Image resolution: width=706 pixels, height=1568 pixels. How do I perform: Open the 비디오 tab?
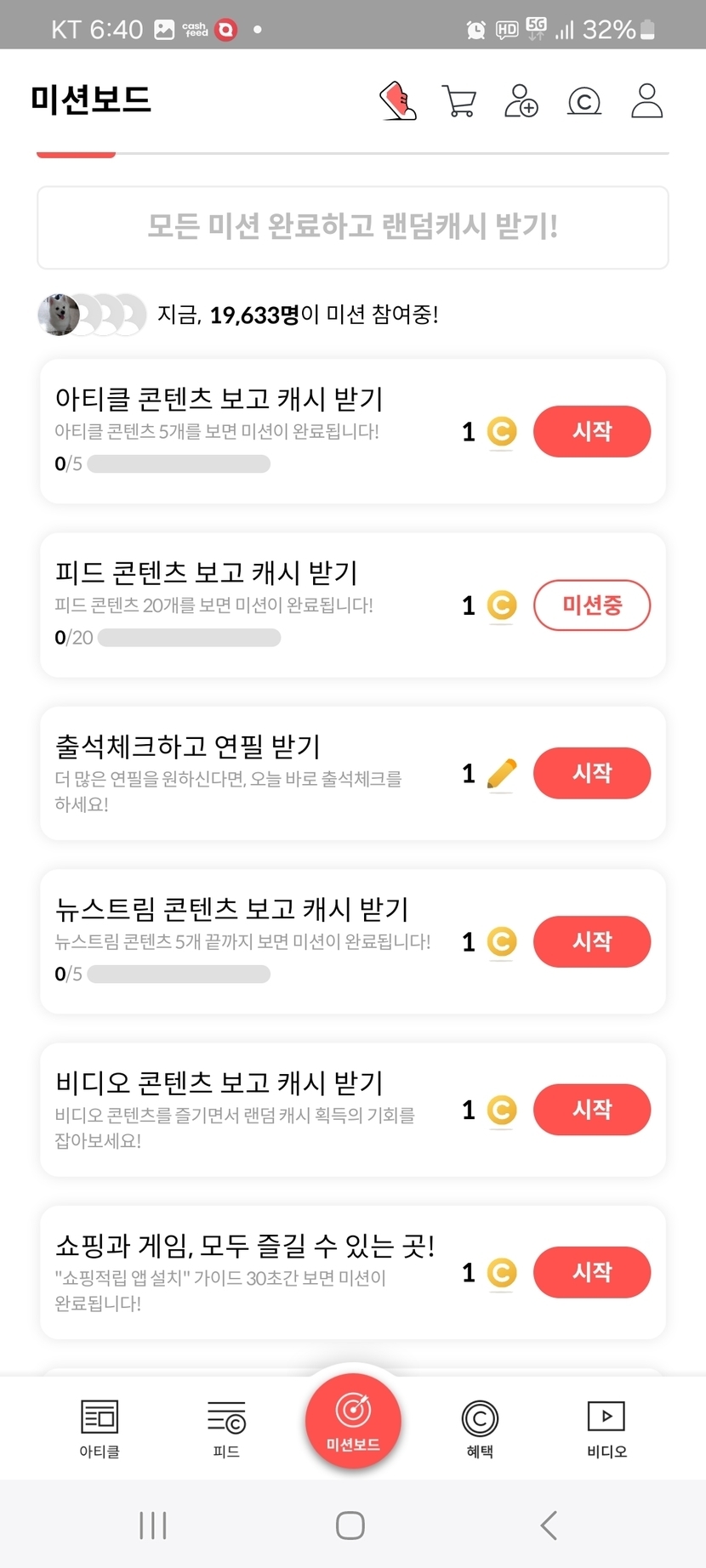pyautogui.click(x=606, y=1428)
